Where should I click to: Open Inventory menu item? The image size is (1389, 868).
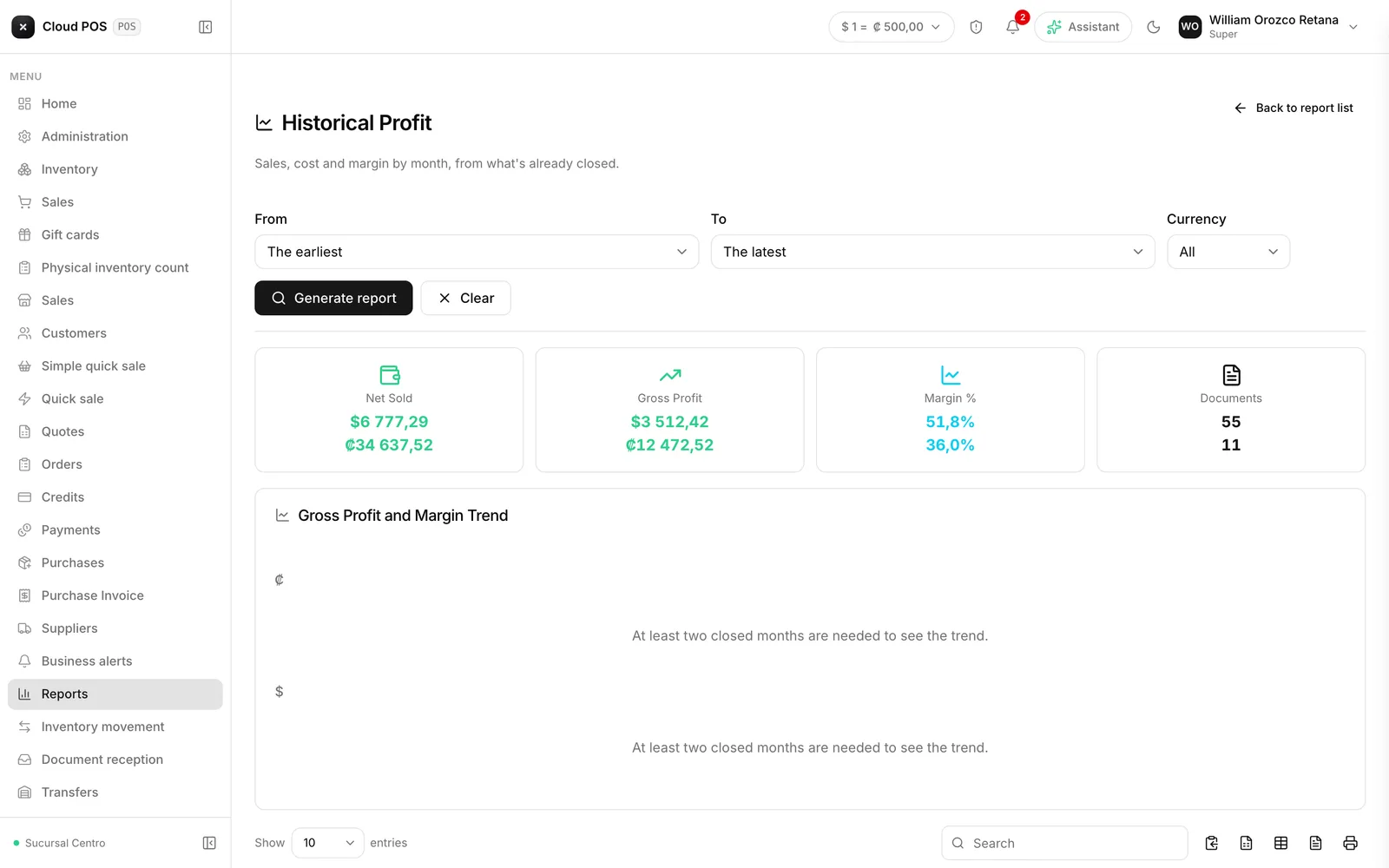pyautogui.click(x=115, y=169)
